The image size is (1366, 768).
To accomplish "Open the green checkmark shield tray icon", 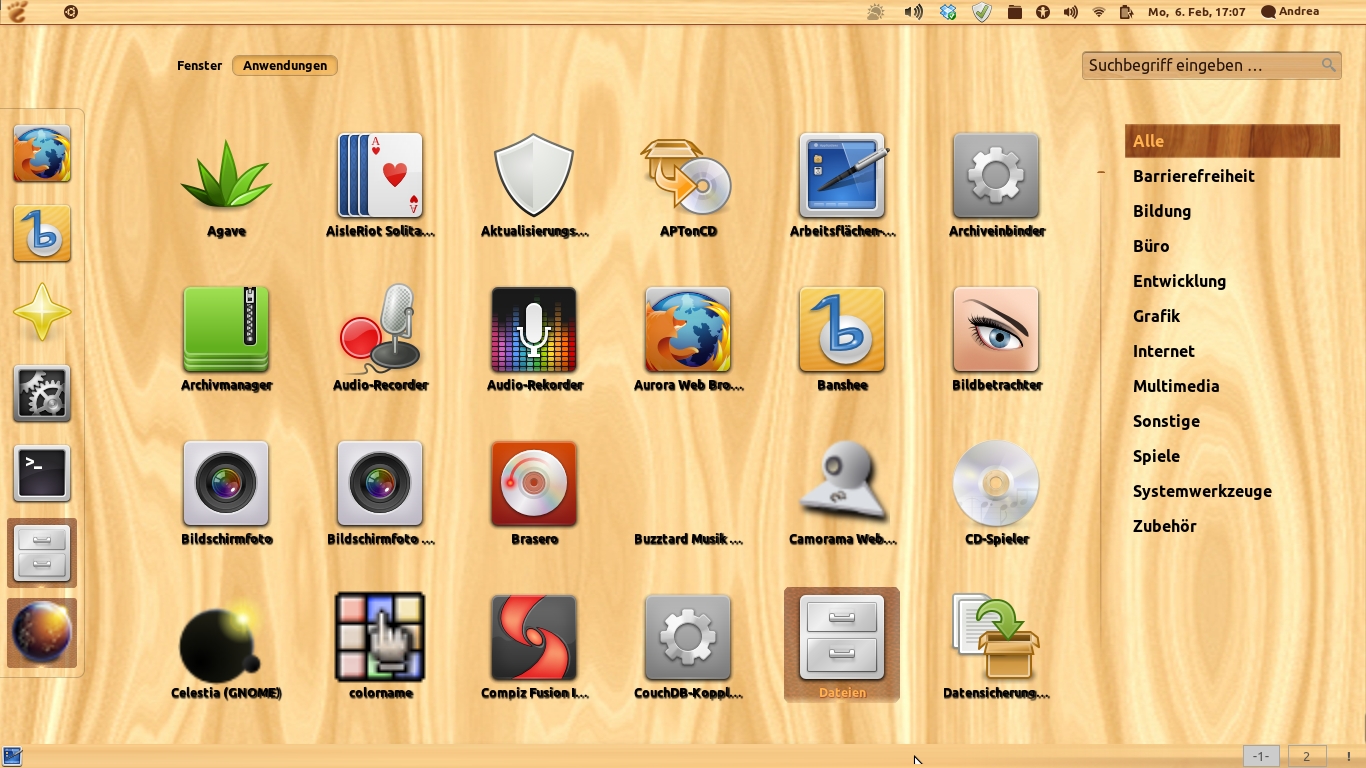I will point(982,12).
